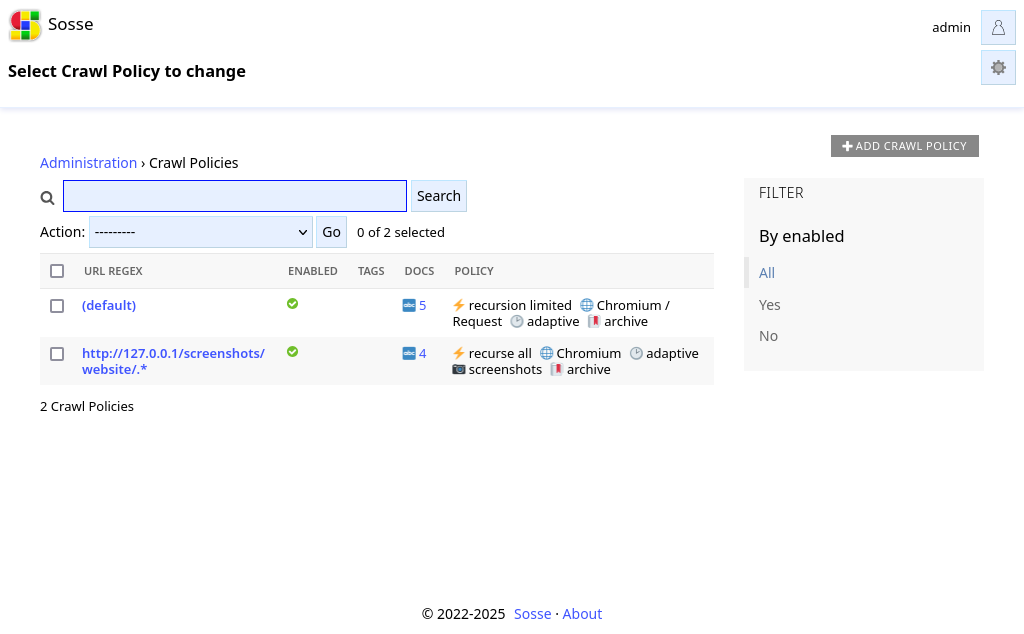The height and width of the screenshot is (634, 1024).
Task: Click the ENABLED column header
Action: [x=313, y=271]
